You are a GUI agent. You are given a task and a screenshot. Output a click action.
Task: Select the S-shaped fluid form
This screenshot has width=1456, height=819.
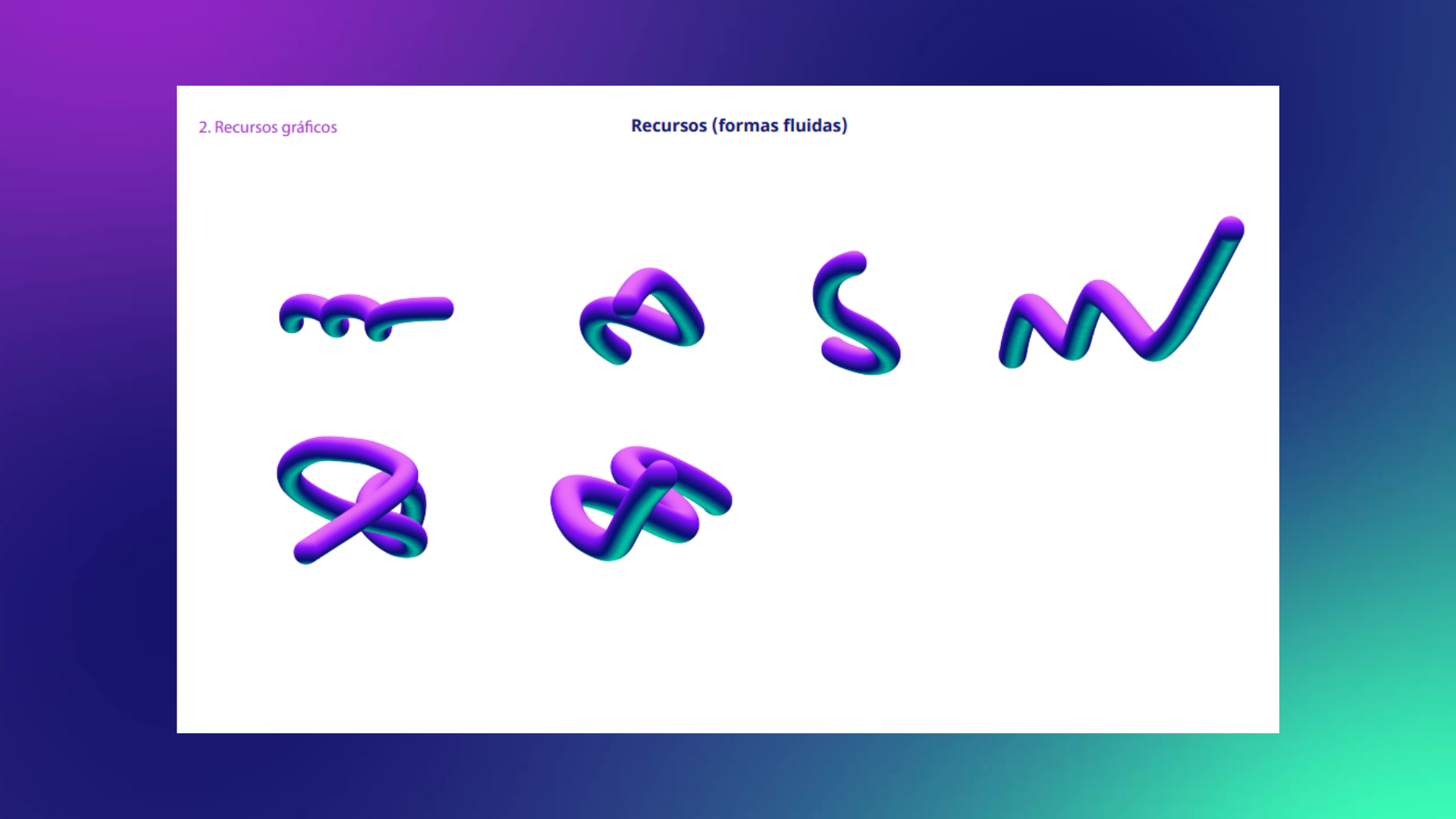(x=856, y=312)
